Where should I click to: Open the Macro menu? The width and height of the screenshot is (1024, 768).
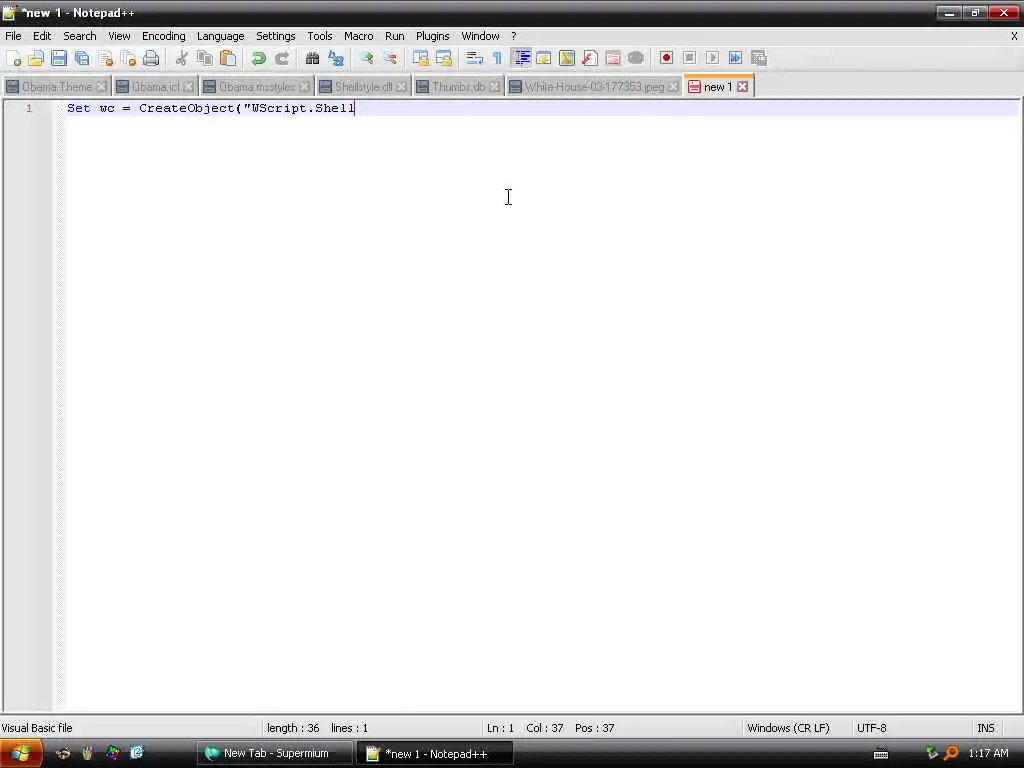coord(359,36)
